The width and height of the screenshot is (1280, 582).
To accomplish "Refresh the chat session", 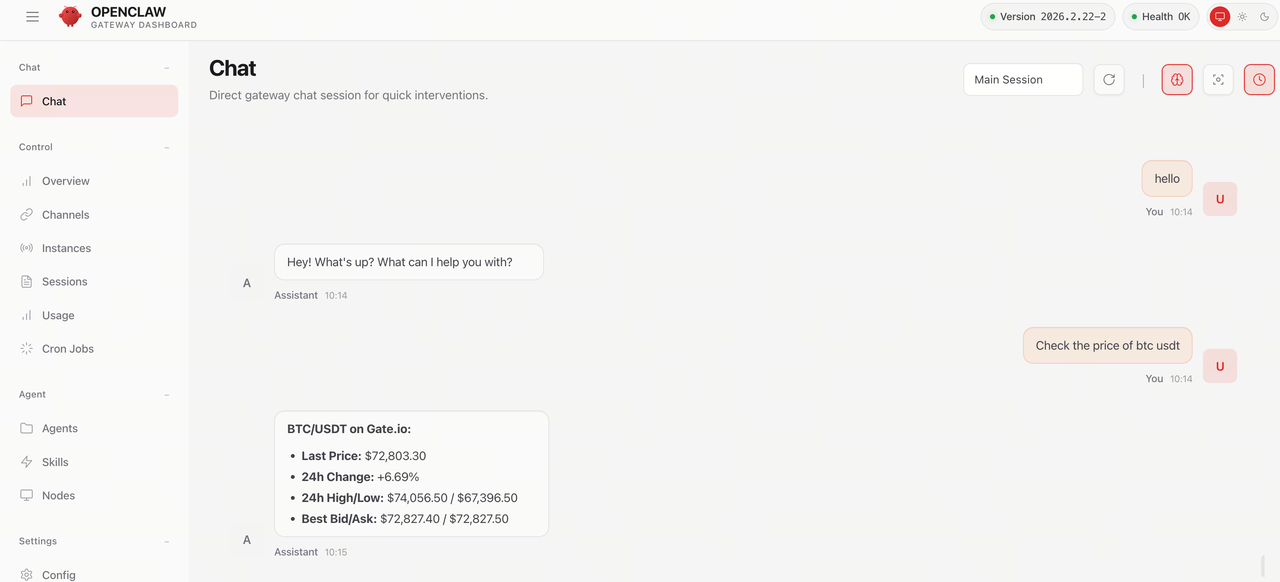I will tap(1109, 80).
